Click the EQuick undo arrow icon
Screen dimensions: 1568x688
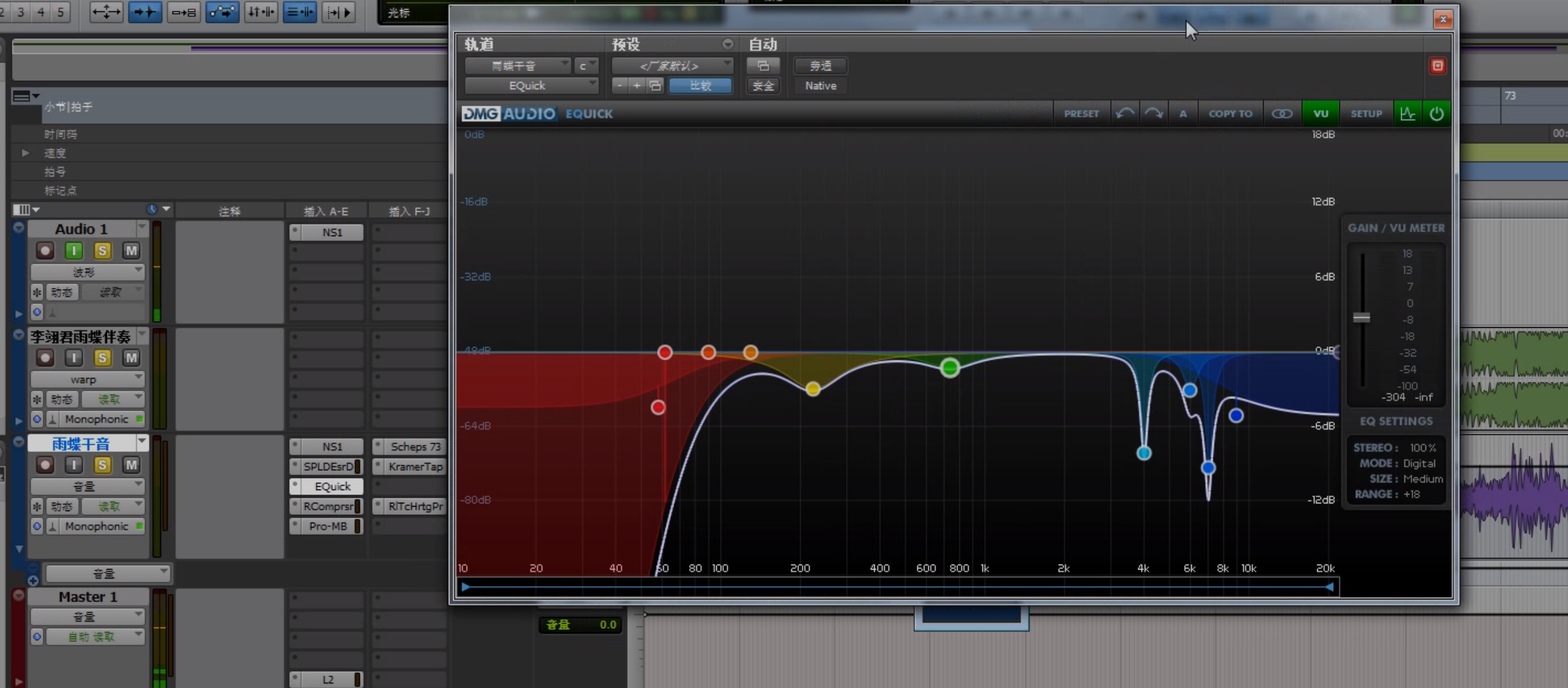click(x=1124, y=113)
